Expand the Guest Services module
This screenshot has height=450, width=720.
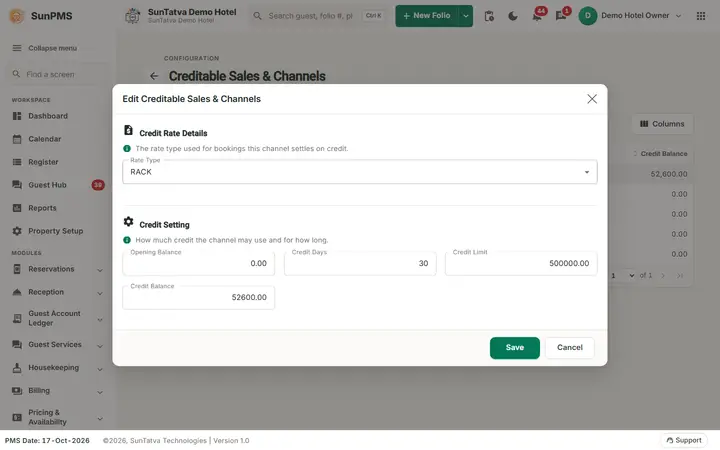pos(100,346)
